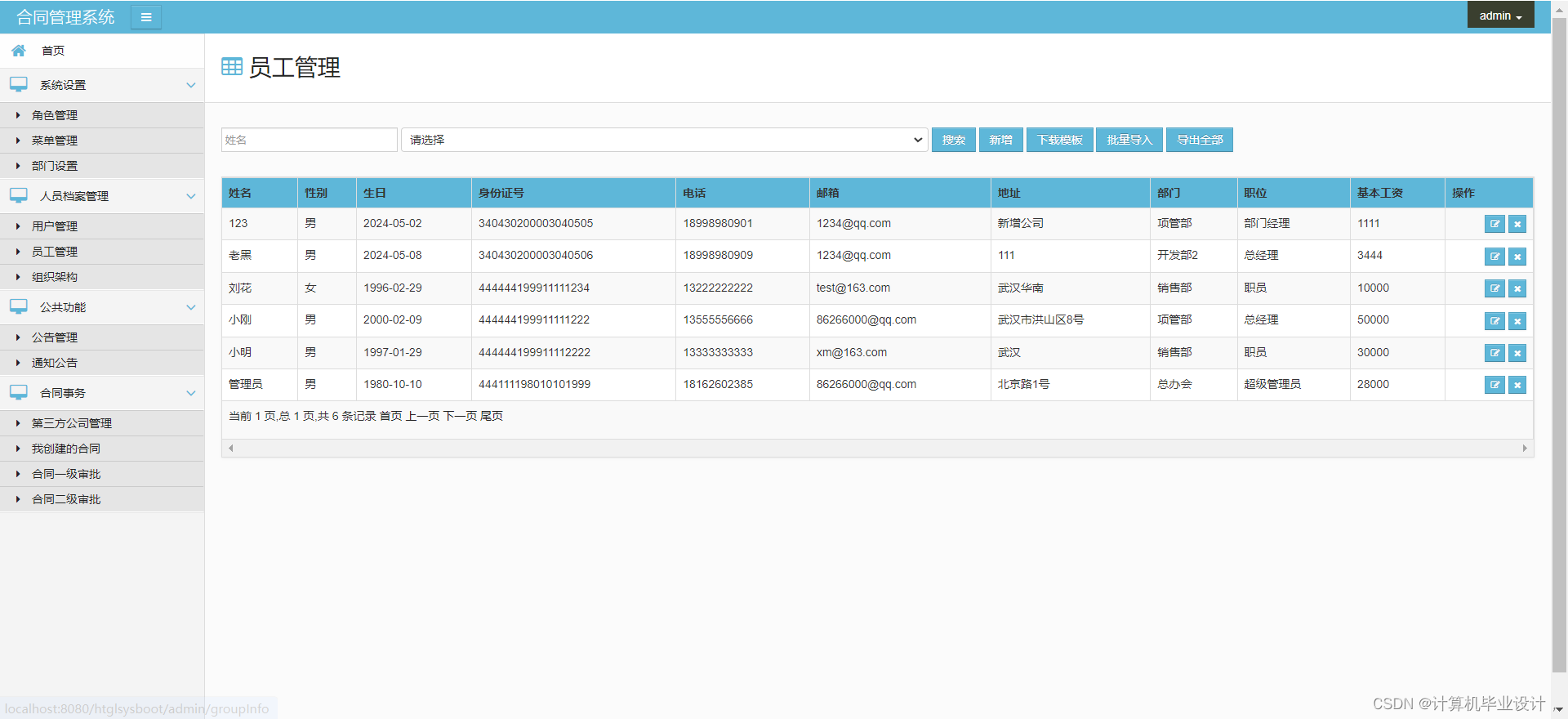Click the table horizontal scrollbar left arrow
Screen dimensions: 1568x719
(x=231, y=448)
